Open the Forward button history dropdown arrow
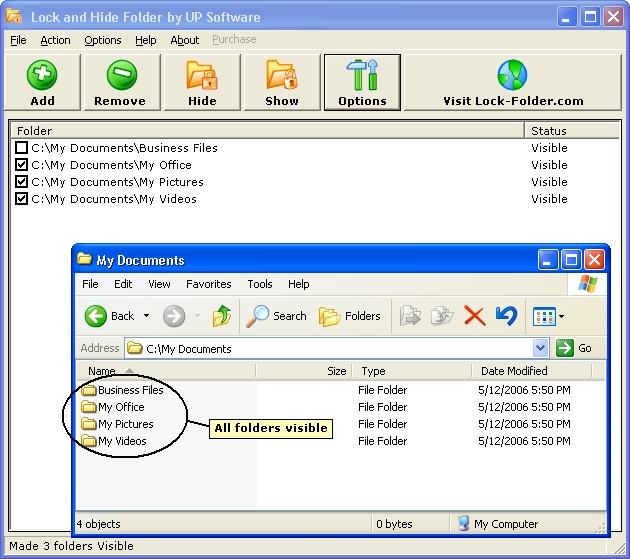 [197, 316]
